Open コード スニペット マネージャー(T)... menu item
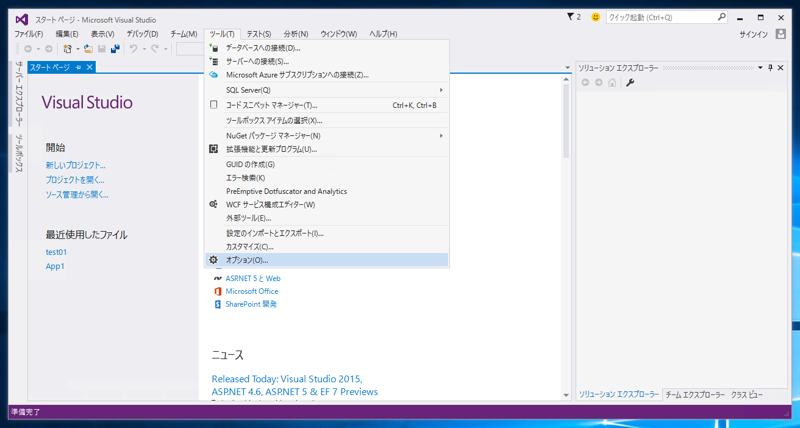 (327, 106)
